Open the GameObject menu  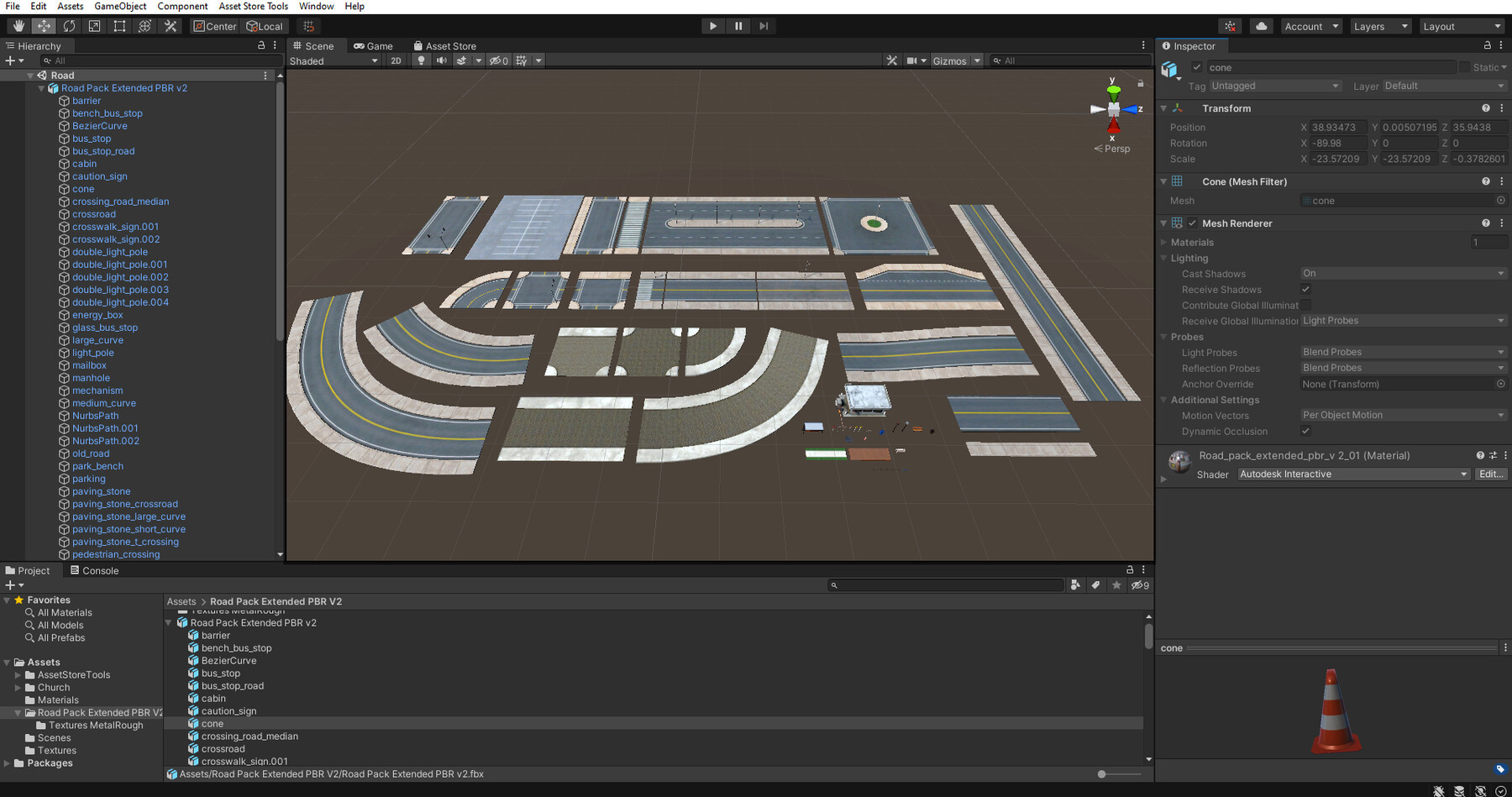pyautogui.click(x=120, y=6)
